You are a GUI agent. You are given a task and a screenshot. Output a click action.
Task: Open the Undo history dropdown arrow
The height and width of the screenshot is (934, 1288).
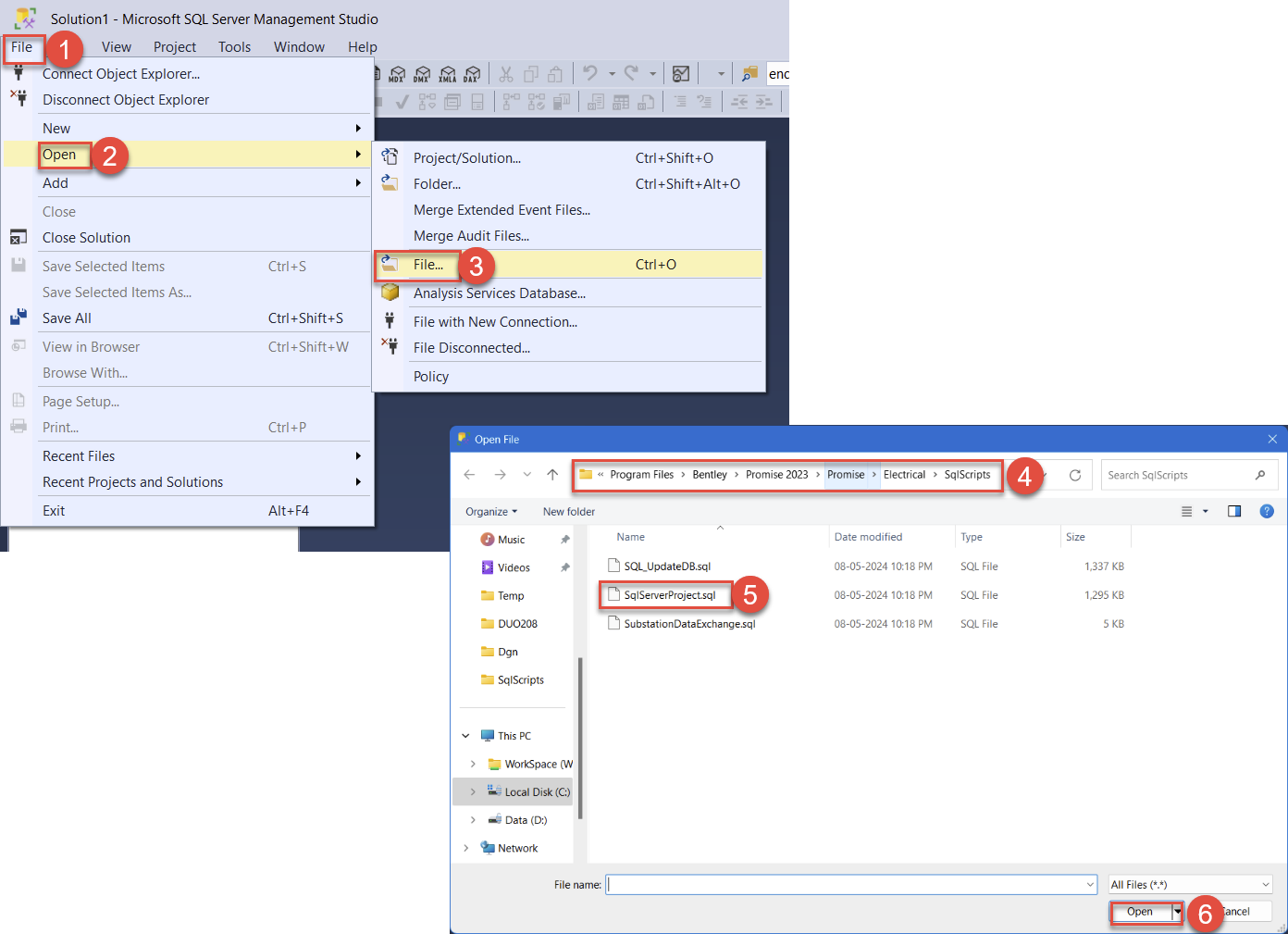tap(612, 74)
